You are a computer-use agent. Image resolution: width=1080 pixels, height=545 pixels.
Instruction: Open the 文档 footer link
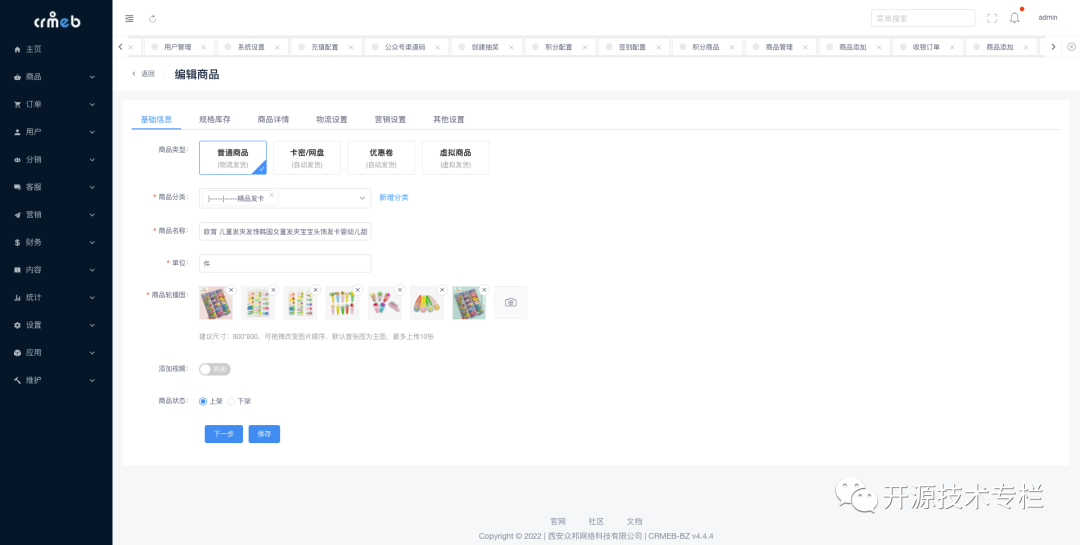click(x=634, y=522)
